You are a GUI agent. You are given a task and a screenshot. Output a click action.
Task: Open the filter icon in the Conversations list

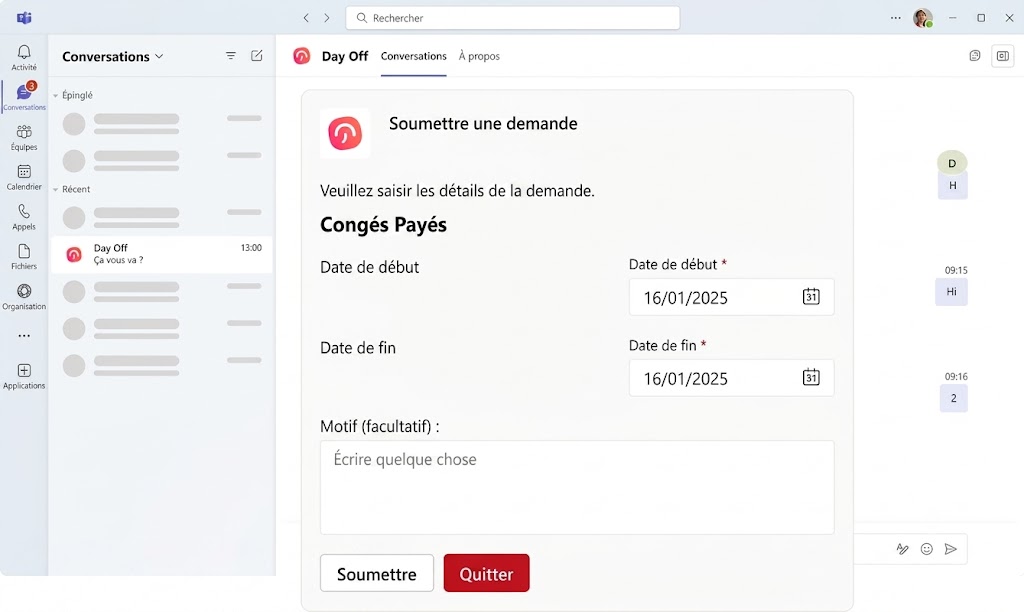(x=231, y=56)
